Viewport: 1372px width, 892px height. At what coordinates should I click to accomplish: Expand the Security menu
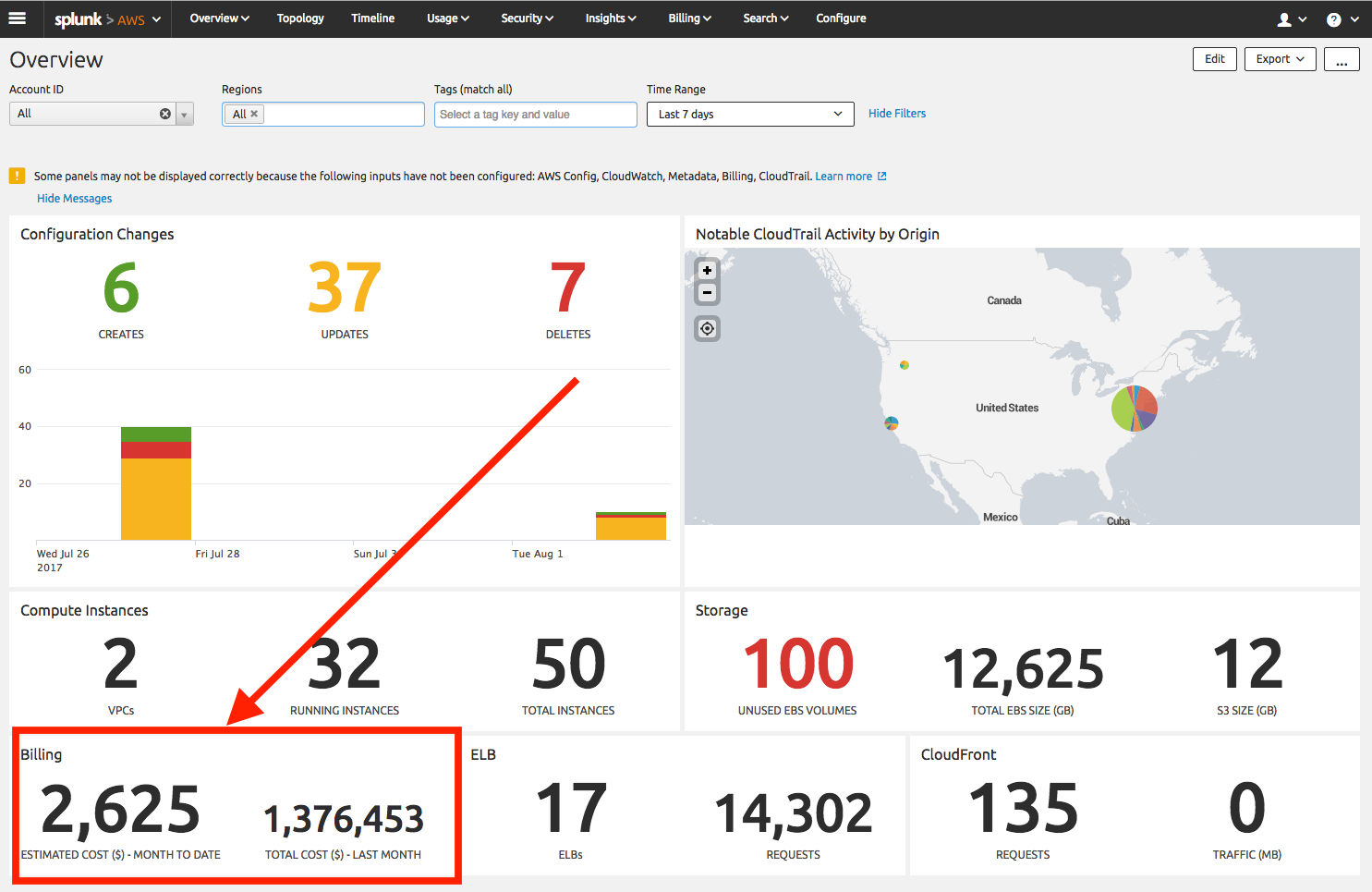point(528,18)
